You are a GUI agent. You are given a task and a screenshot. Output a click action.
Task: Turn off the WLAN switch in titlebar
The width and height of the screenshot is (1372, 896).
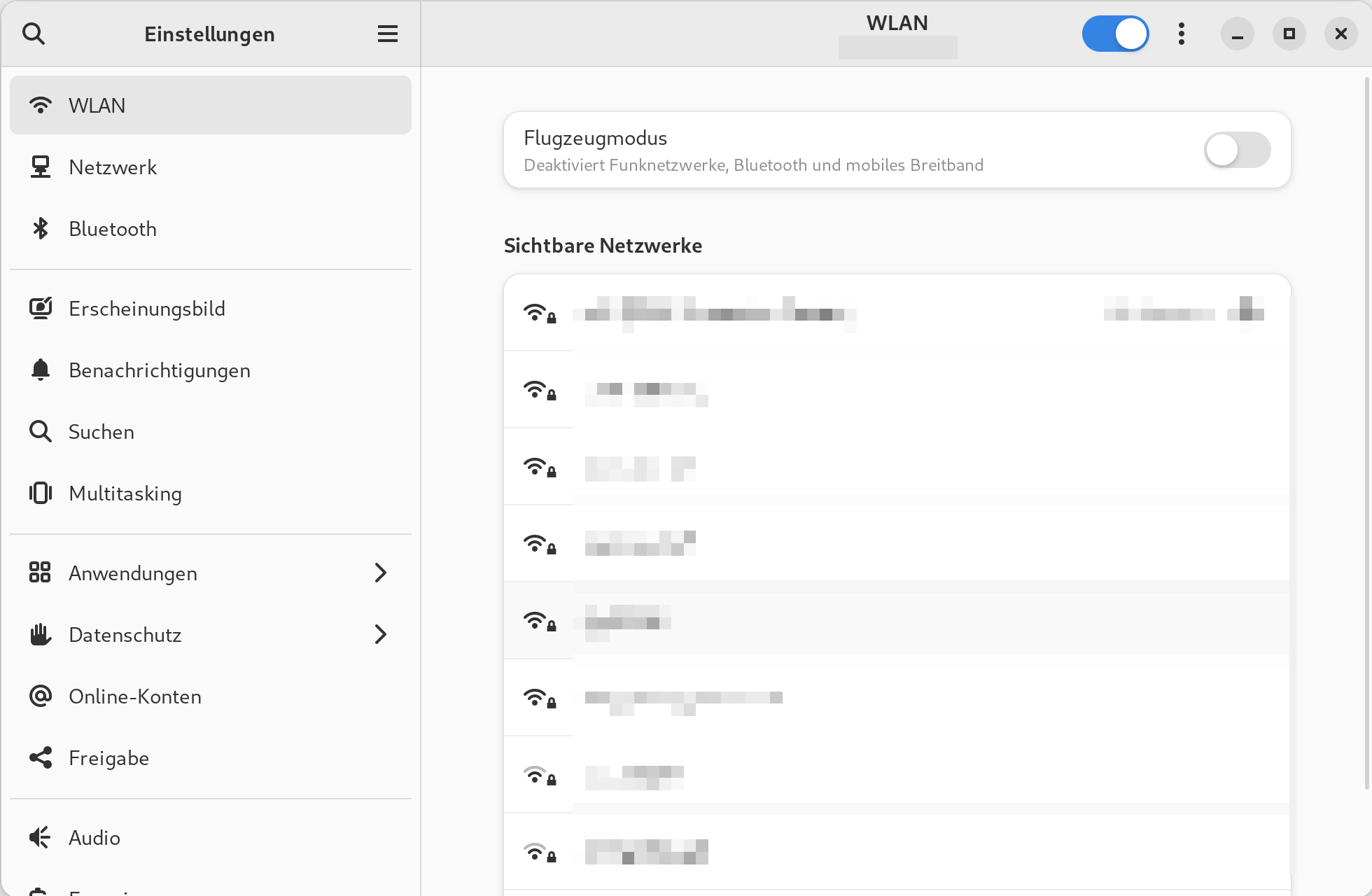tap(1115, 34)
